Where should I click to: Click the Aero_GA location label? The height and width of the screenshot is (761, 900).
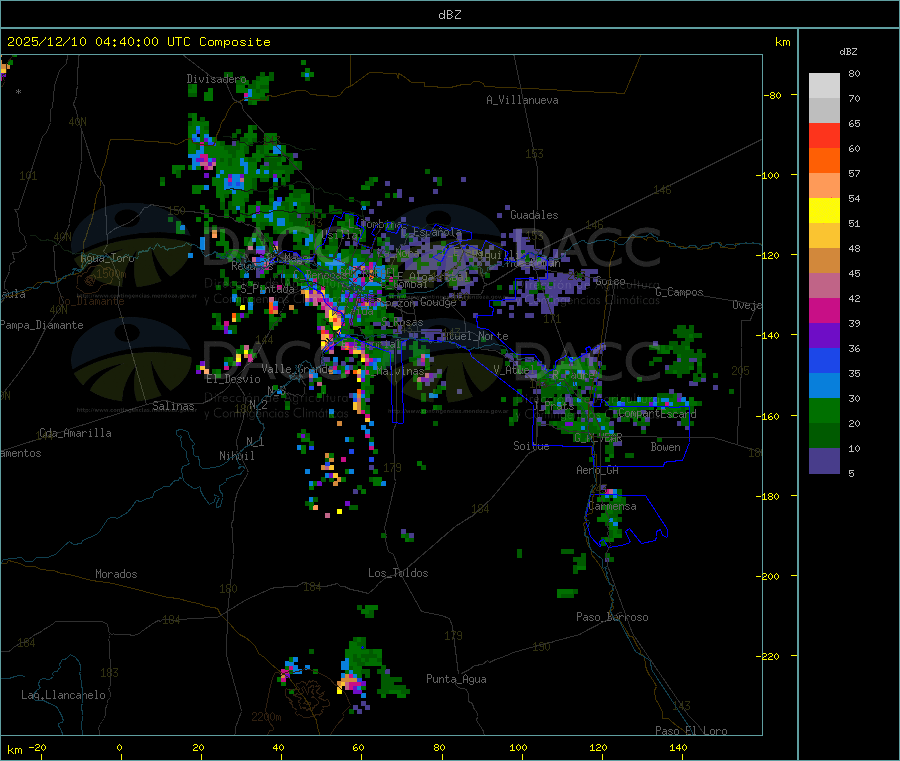597,470
